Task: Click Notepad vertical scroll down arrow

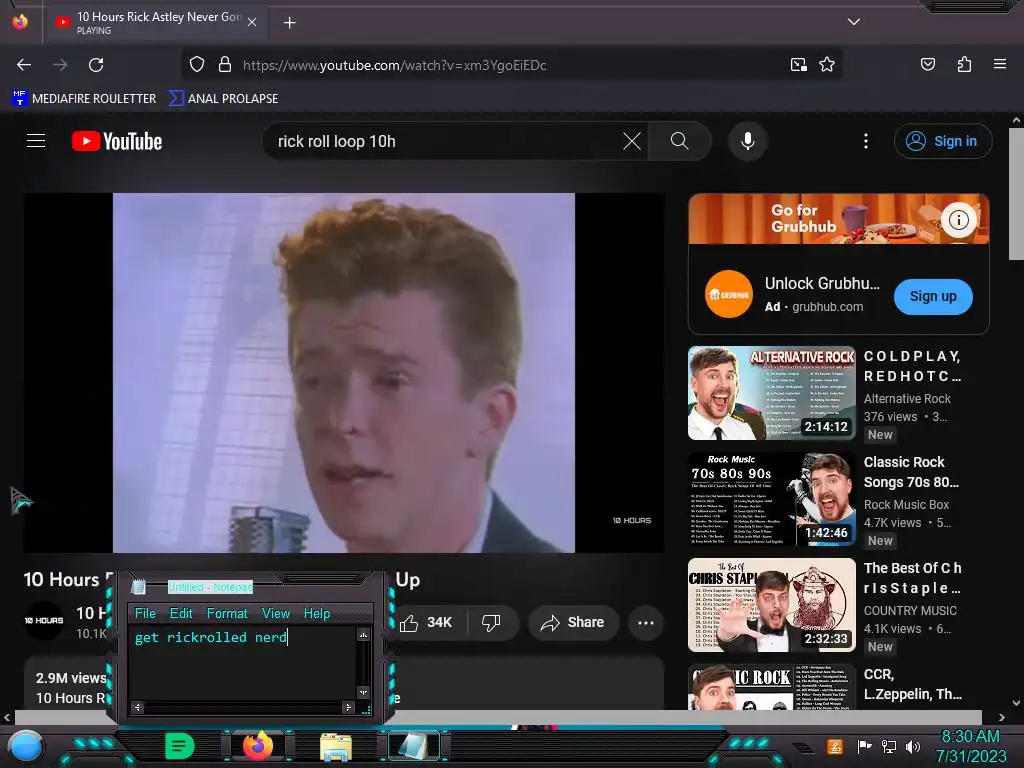Action: click(364, 692)
